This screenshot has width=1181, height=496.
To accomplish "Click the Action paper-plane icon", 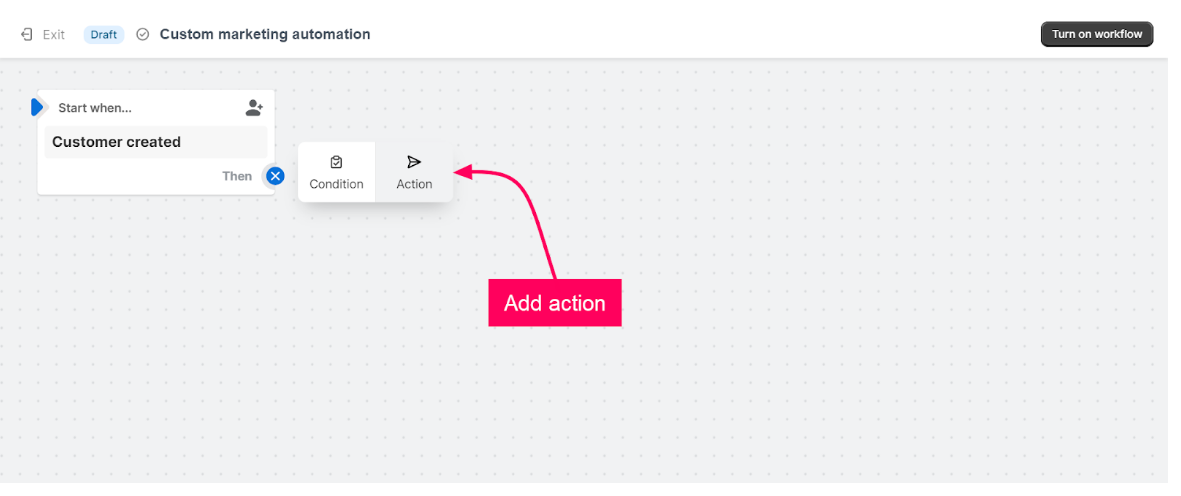I will coord(414,162).
